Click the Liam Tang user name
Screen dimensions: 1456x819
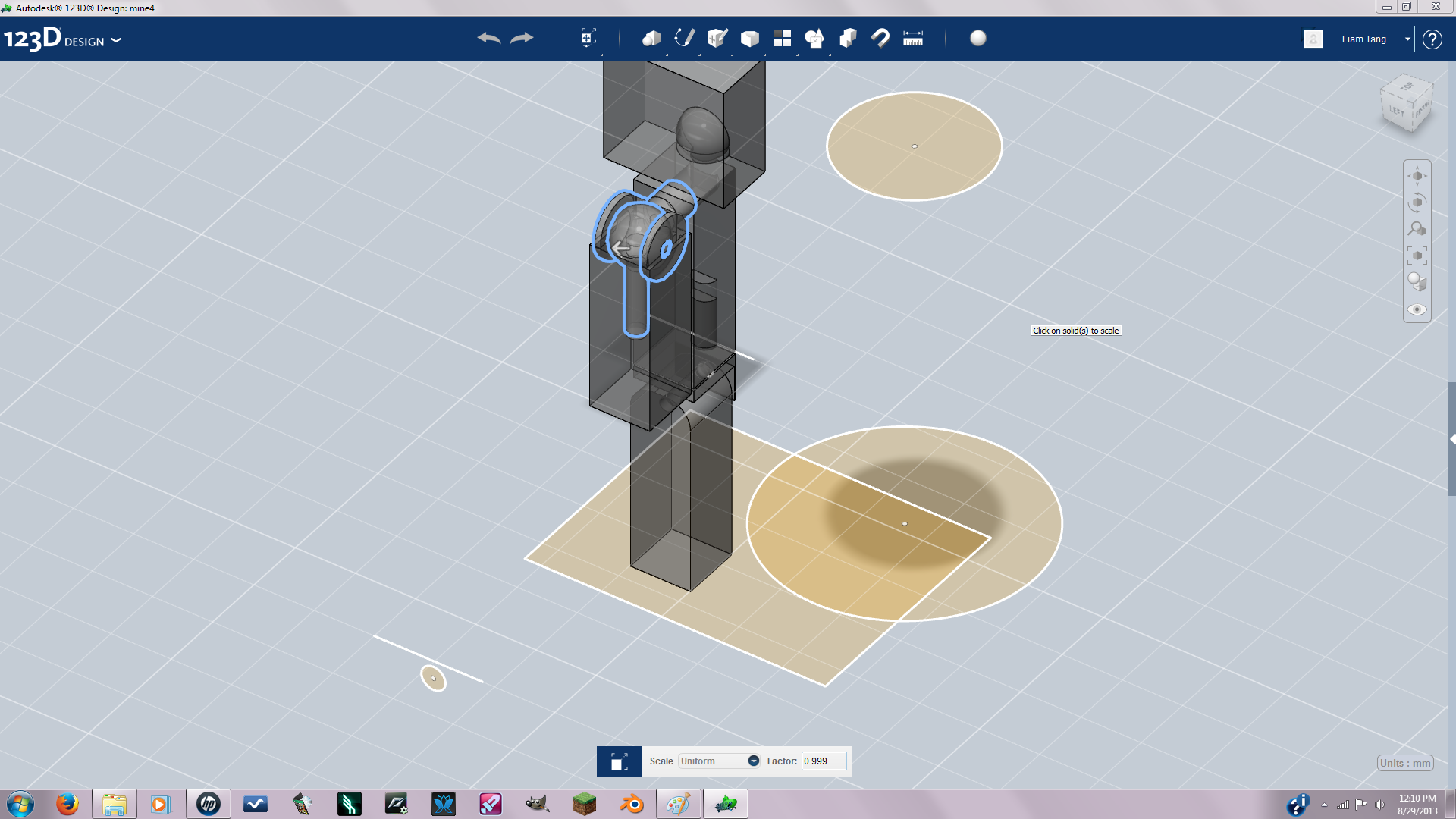tap(1363, 39)
